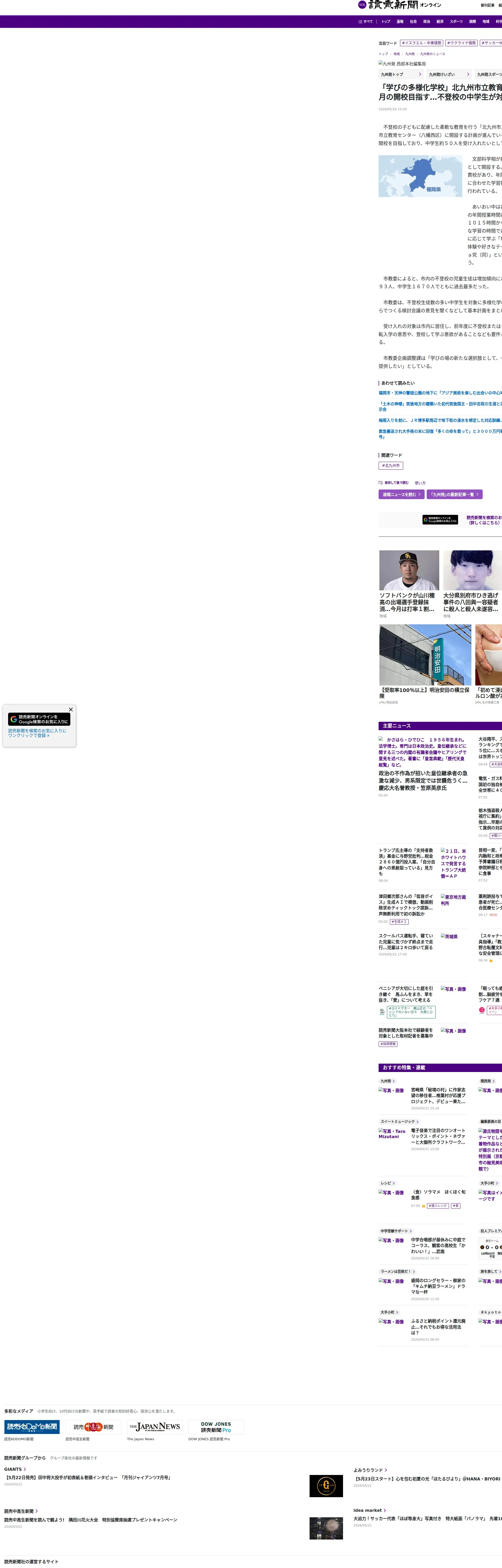The height and width of the screenshot is (1568, 502).
Task: Open the 政治の不作為が招いた皇位継承者 headline
Action: pos(423,780)
